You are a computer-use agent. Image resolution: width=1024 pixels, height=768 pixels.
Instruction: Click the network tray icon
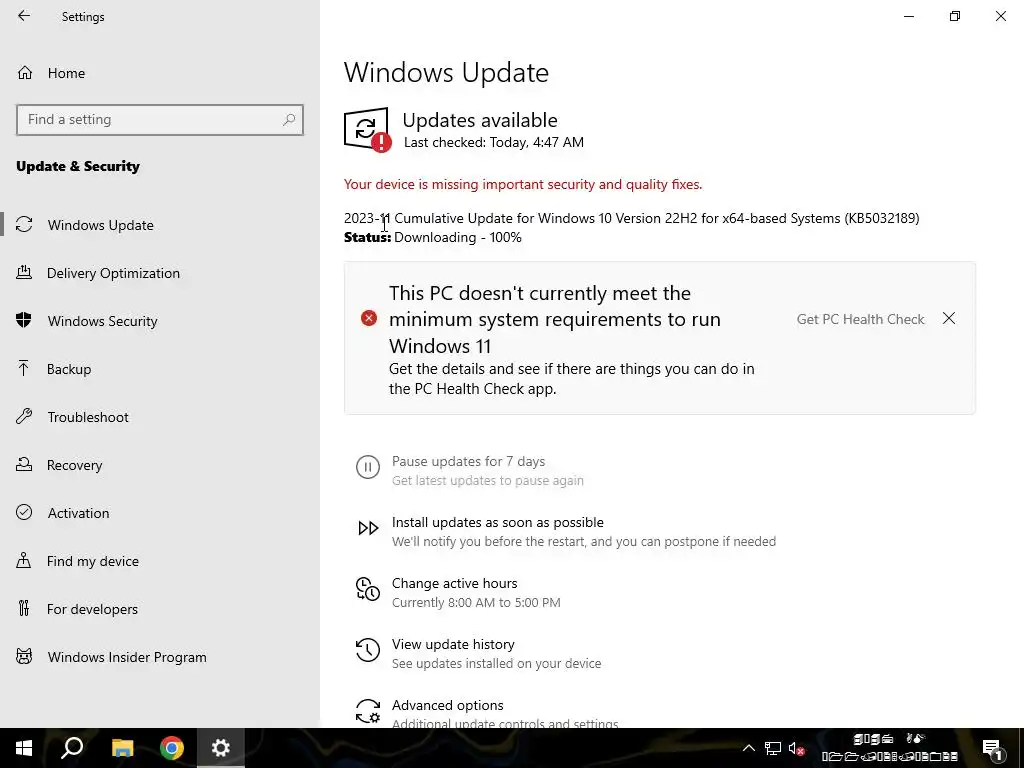(x=773, y=748)
